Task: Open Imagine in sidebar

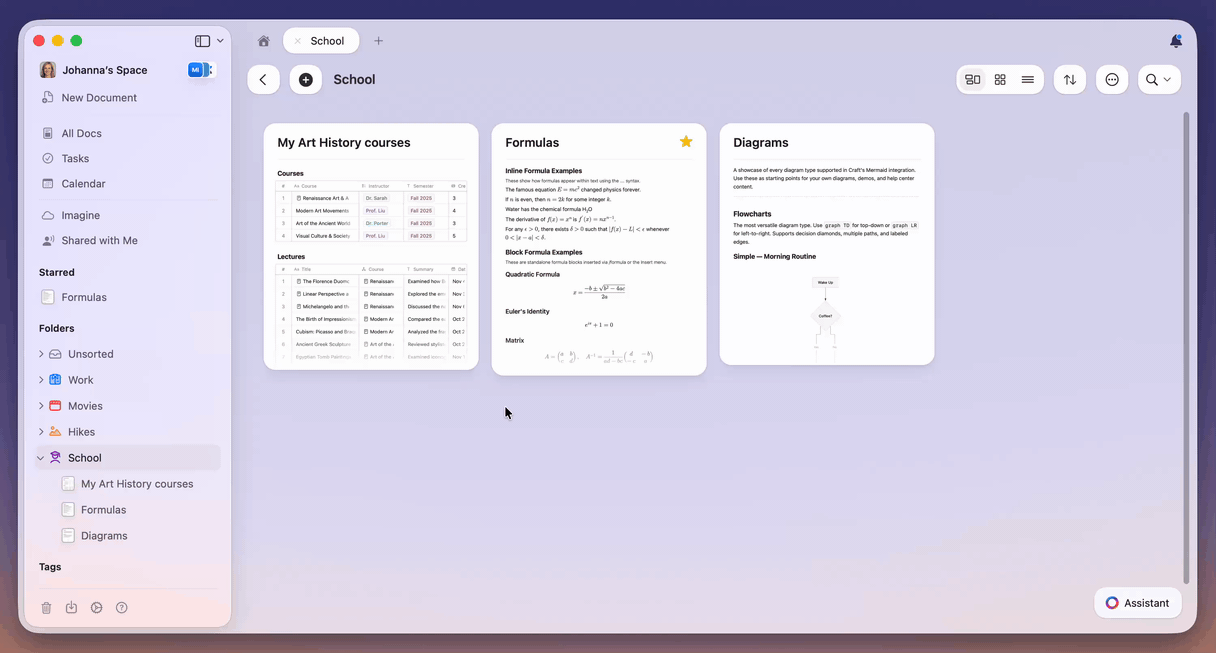Action: 80,215
